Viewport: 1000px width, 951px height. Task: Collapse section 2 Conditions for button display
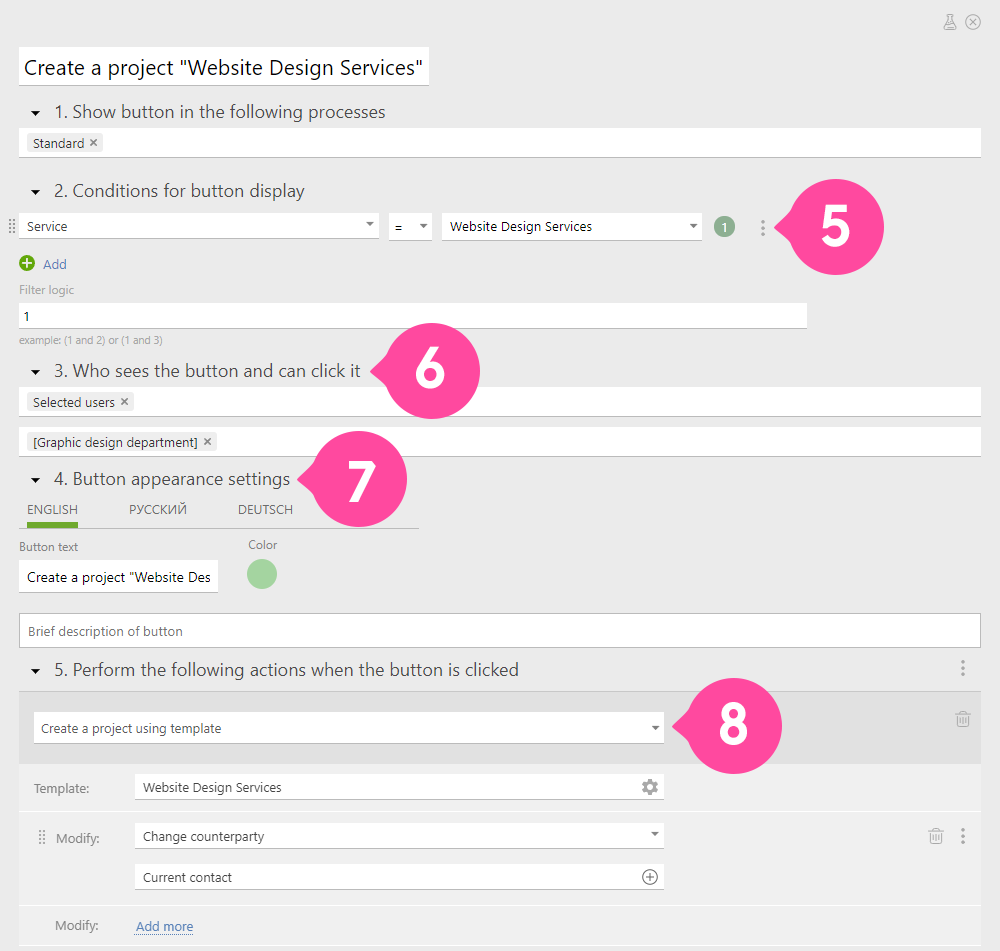click(36, 192)
